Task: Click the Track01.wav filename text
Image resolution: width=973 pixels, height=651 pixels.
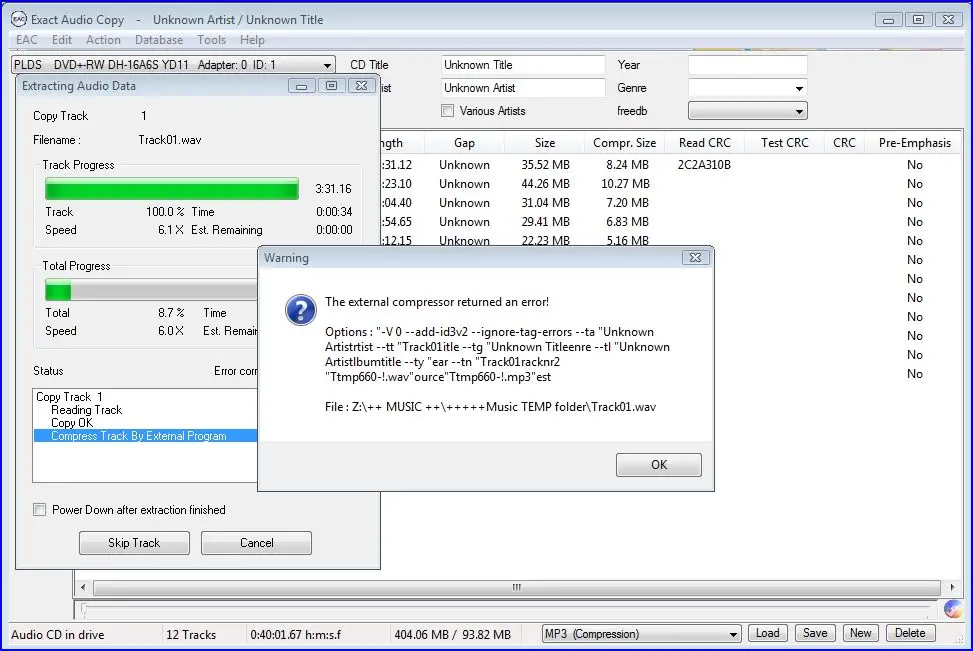Action: [169, 140]
